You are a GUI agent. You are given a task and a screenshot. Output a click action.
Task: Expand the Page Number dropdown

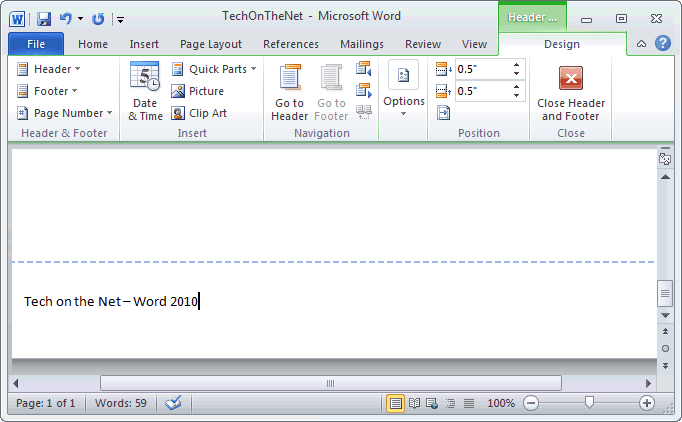(64, 113)
